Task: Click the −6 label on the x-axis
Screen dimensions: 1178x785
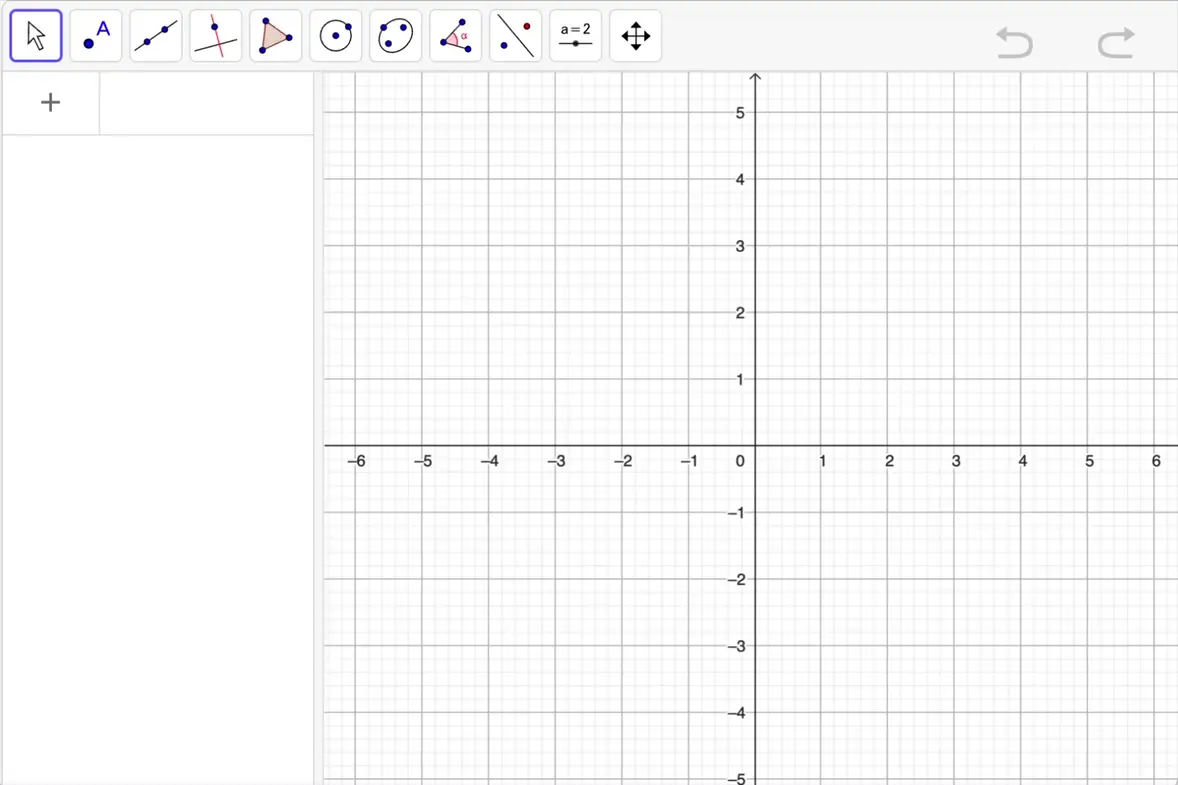Action: click(356, 461)
